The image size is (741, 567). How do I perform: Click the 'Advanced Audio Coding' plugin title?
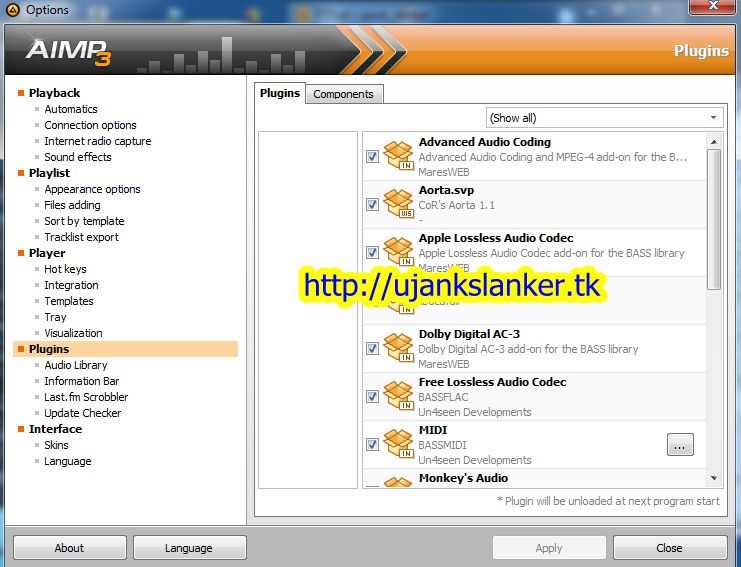coord(485,142)
